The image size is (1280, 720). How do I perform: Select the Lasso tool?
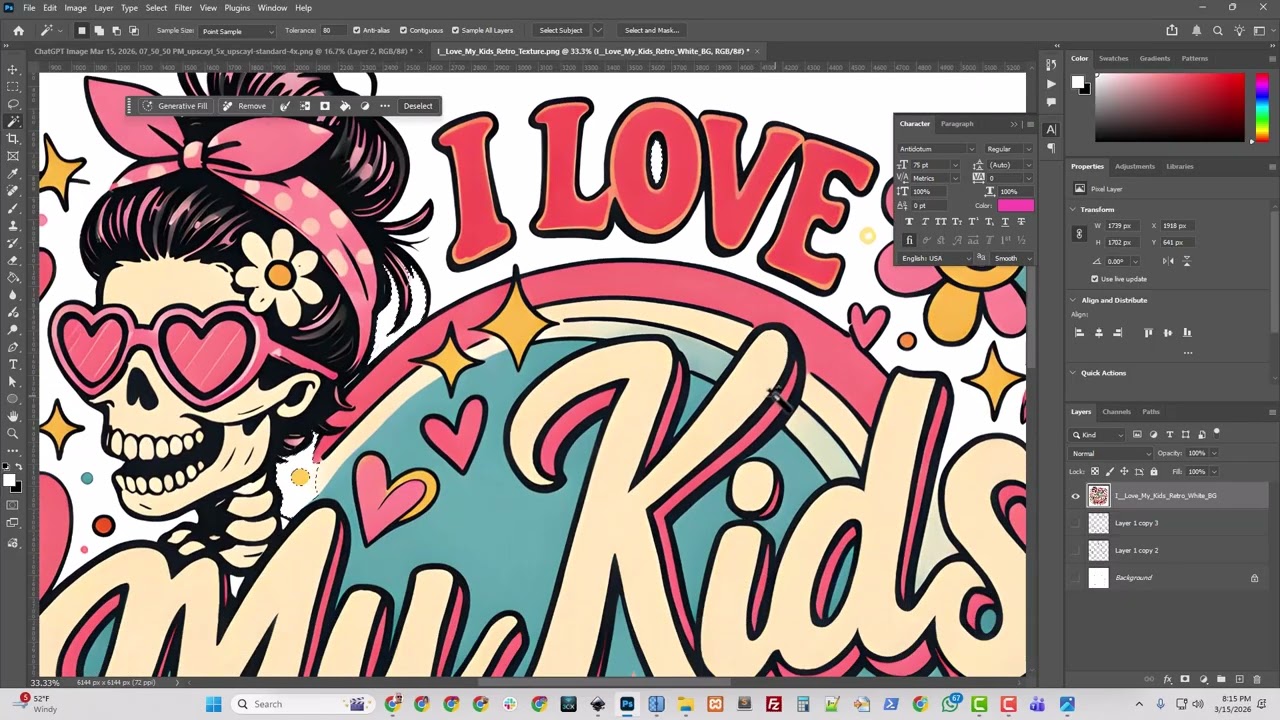pyautogui.click(x=13, y=104)
